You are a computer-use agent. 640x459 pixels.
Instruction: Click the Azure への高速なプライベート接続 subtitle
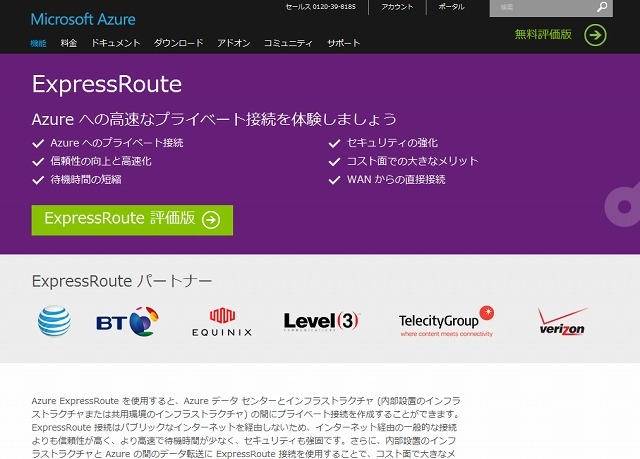coord(214,119)
